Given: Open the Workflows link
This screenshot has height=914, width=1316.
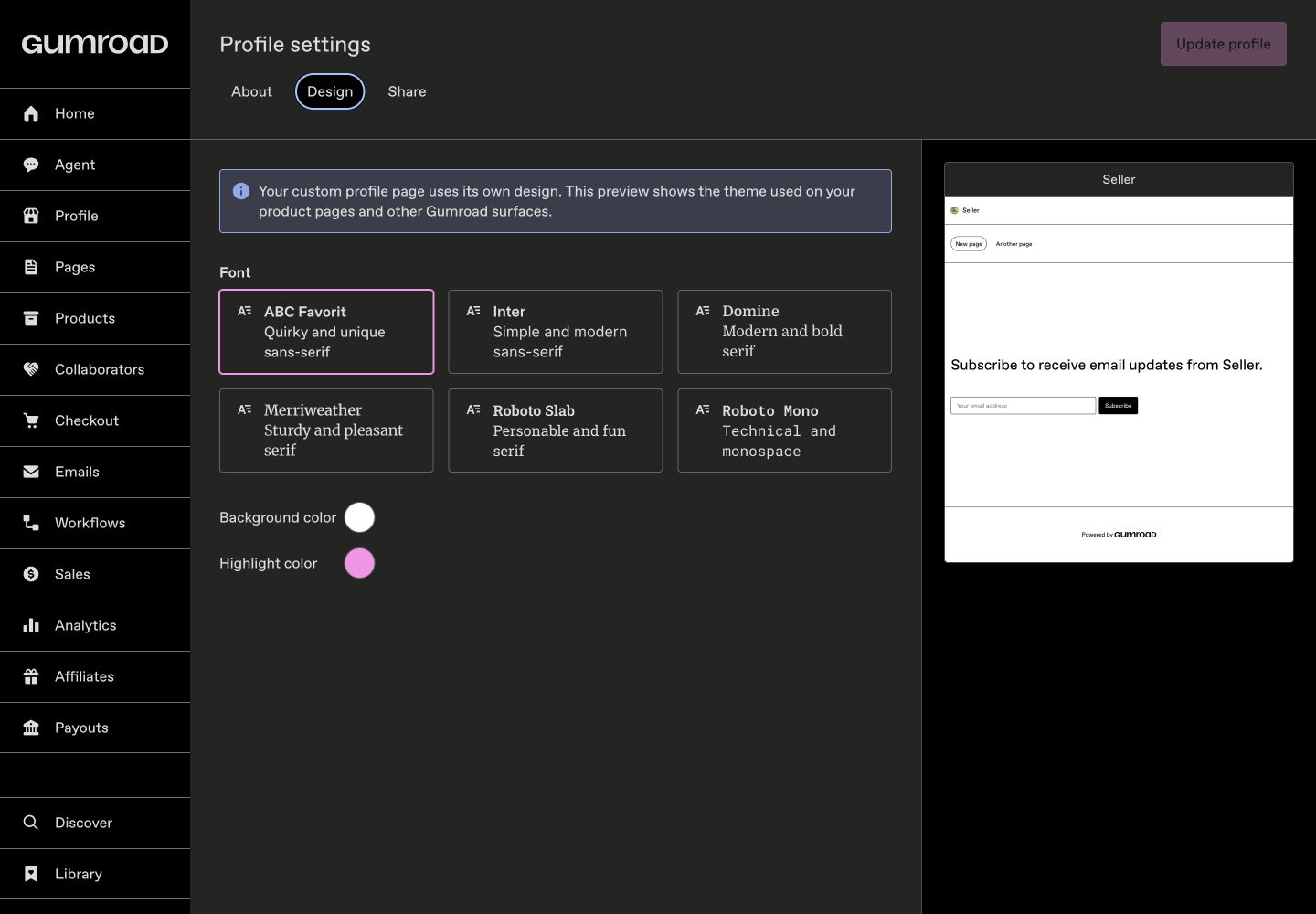Looking at the screenshot, I should [95, 523].
